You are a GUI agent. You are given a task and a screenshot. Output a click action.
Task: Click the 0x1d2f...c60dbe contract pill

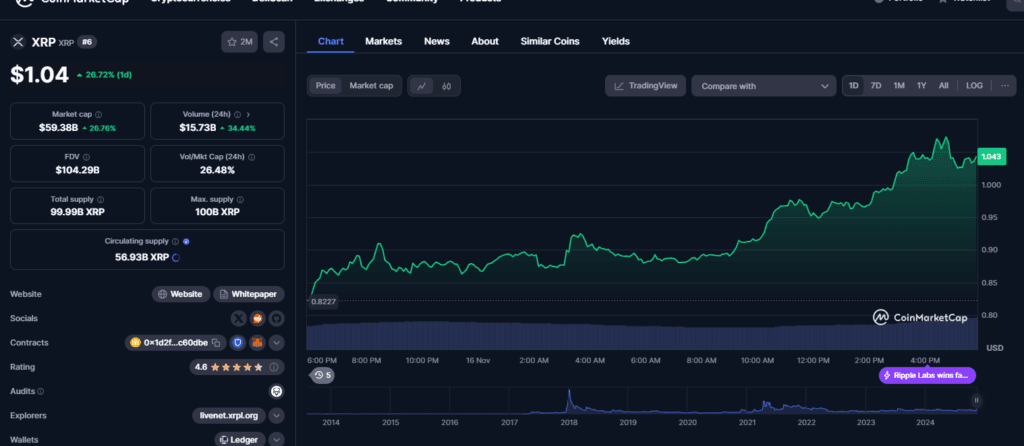pyautogui.click(x=176, y=342)
